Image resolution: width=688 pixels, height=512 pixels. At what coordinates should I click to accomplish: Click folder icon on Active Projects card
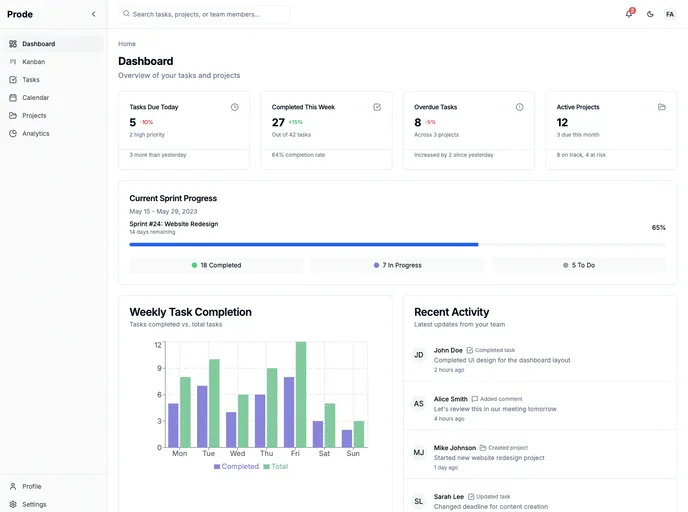662,107
